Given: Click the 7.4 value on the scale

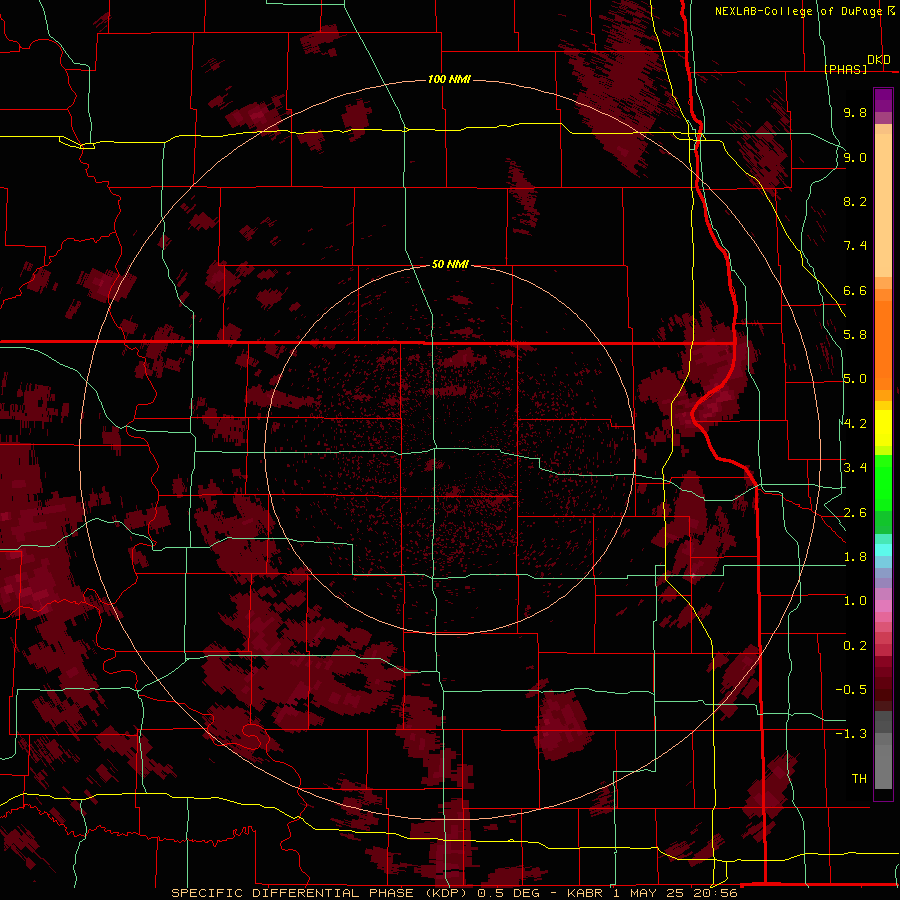Looking at the screenshot, I should pos(855,246).
